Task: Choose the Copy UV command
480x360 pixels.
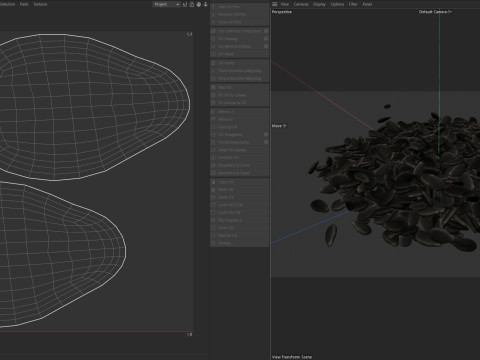Action: 240,182
